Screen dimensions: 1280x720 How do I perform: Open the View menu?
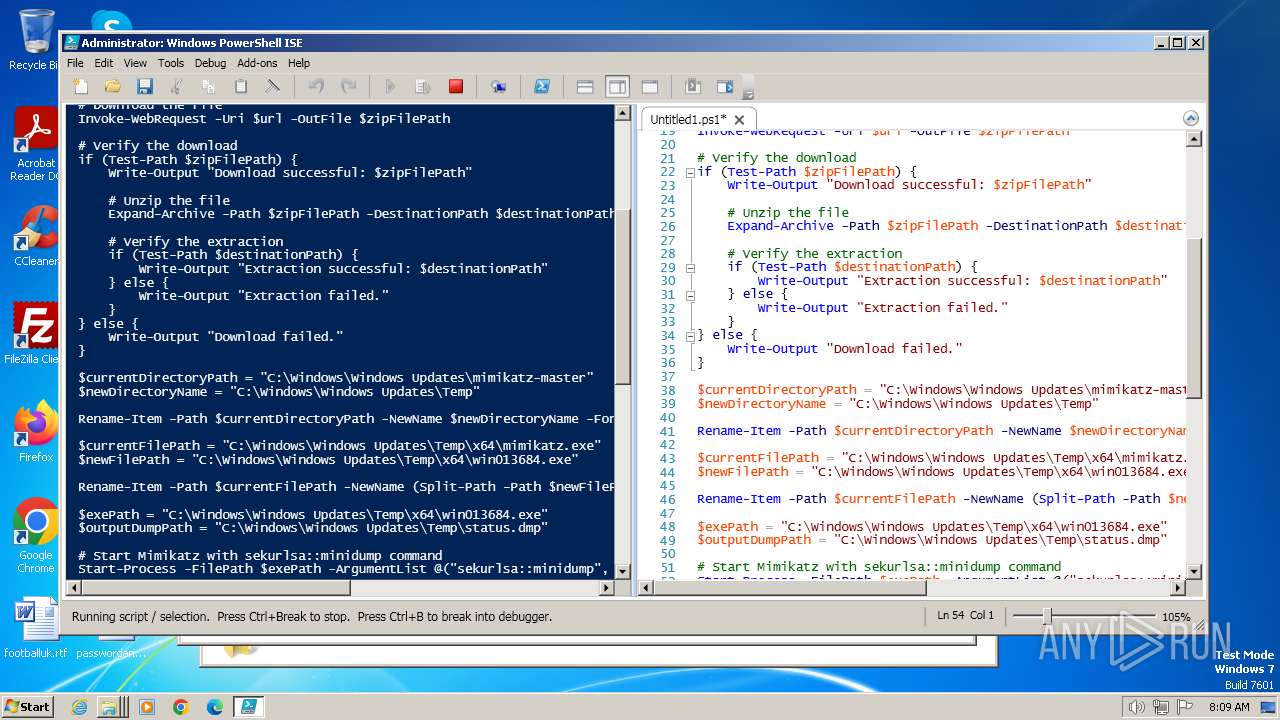coord(135,63)
